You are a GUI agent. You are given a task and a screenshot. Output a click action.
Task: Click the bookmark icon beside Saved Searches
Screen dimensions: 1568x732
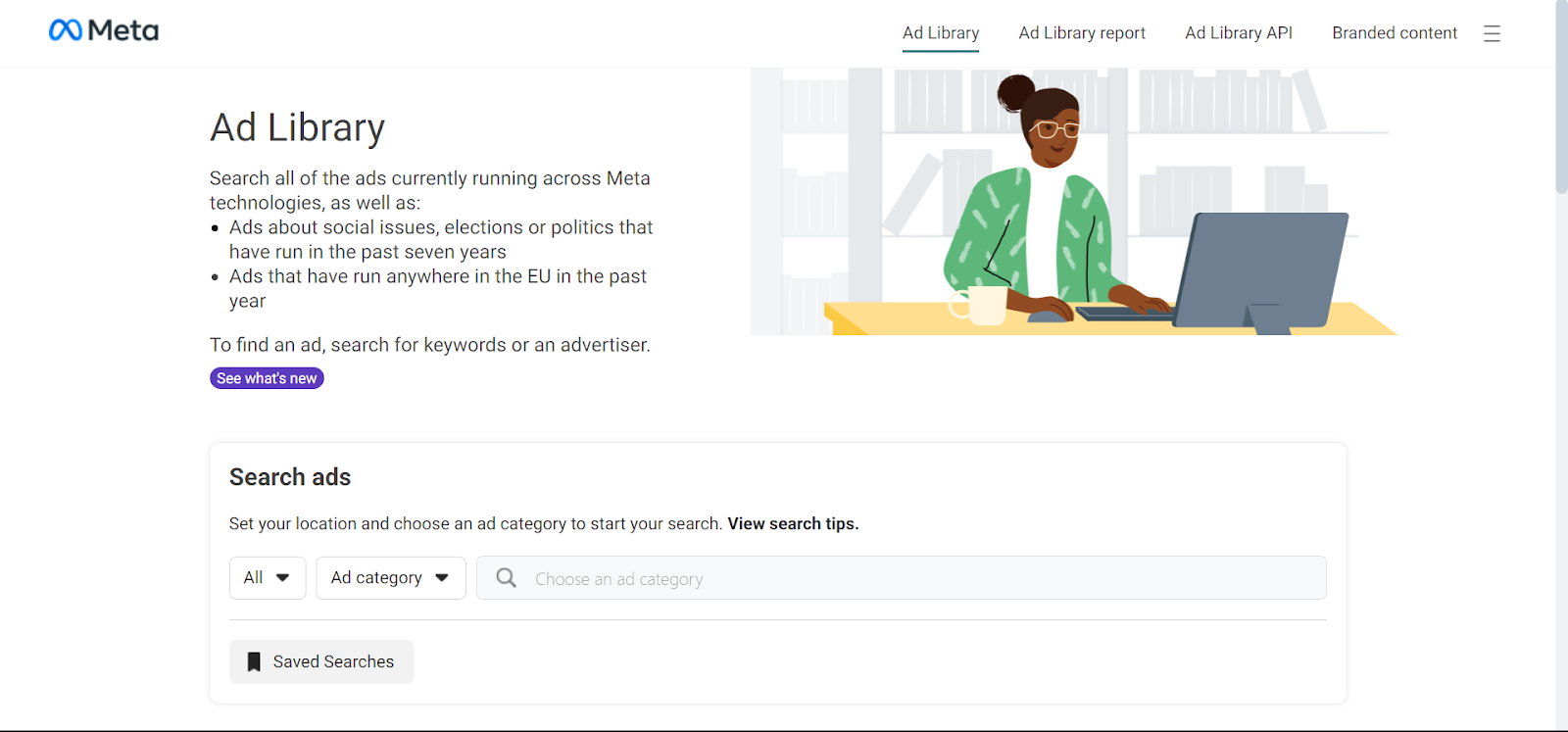[x=254, y=662]
